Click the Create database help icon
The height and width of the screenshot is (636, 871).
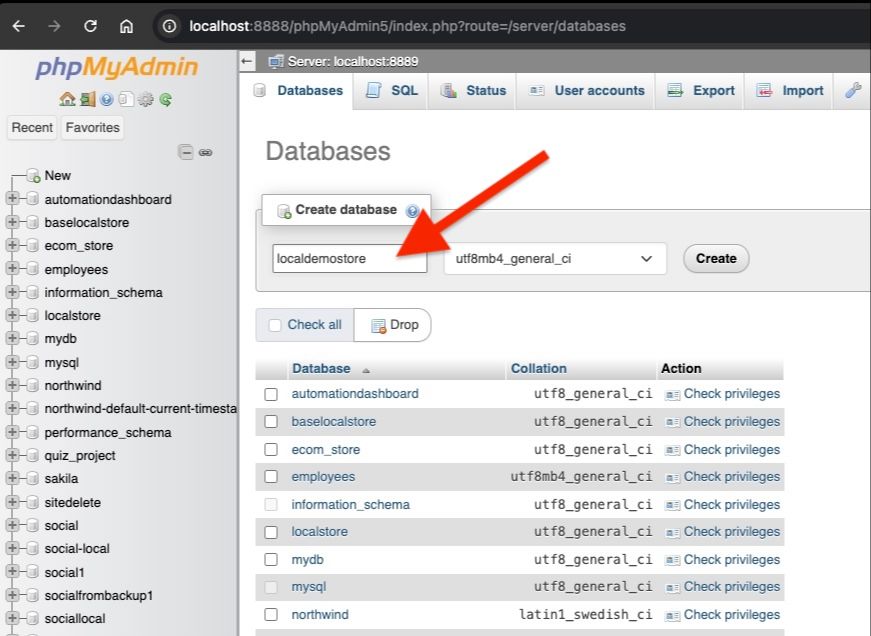(412, 211)
